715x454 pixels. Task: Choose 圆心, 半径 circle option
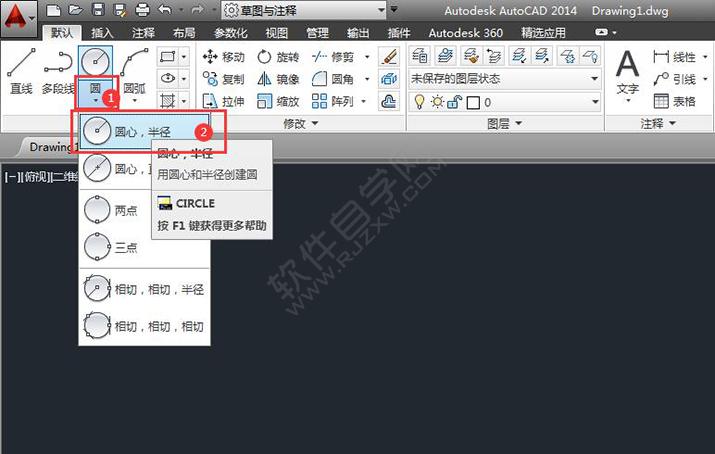145,131
